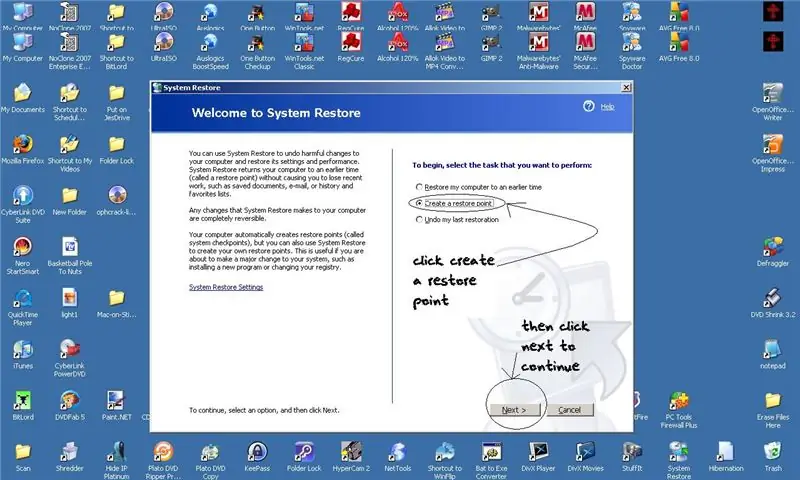Click the Help link in the wizard header
The height and width of the screenshot is (480, 800).
[x=607, y=107]
